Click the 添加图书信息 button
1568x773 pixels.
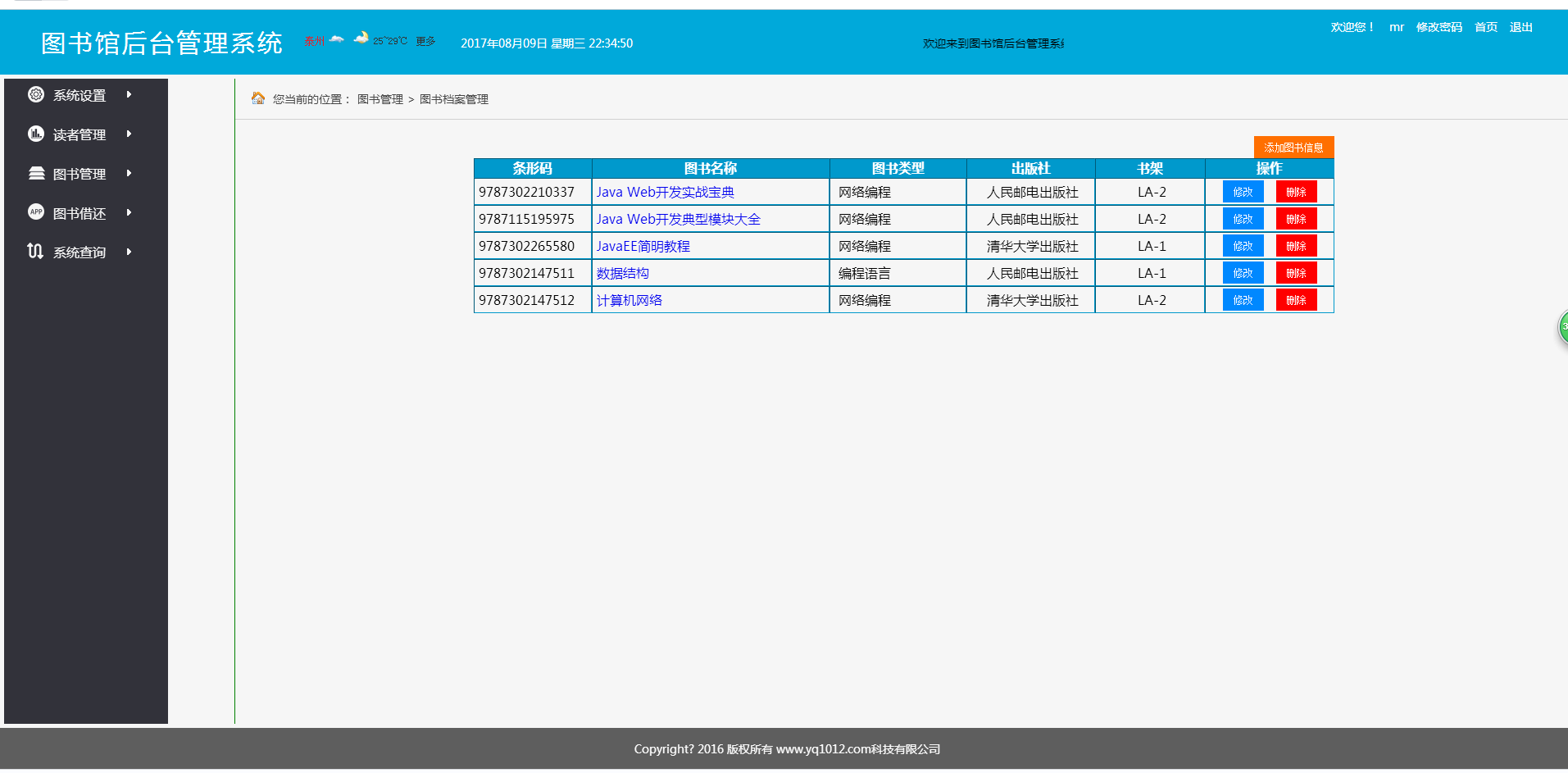[1293, 148]
